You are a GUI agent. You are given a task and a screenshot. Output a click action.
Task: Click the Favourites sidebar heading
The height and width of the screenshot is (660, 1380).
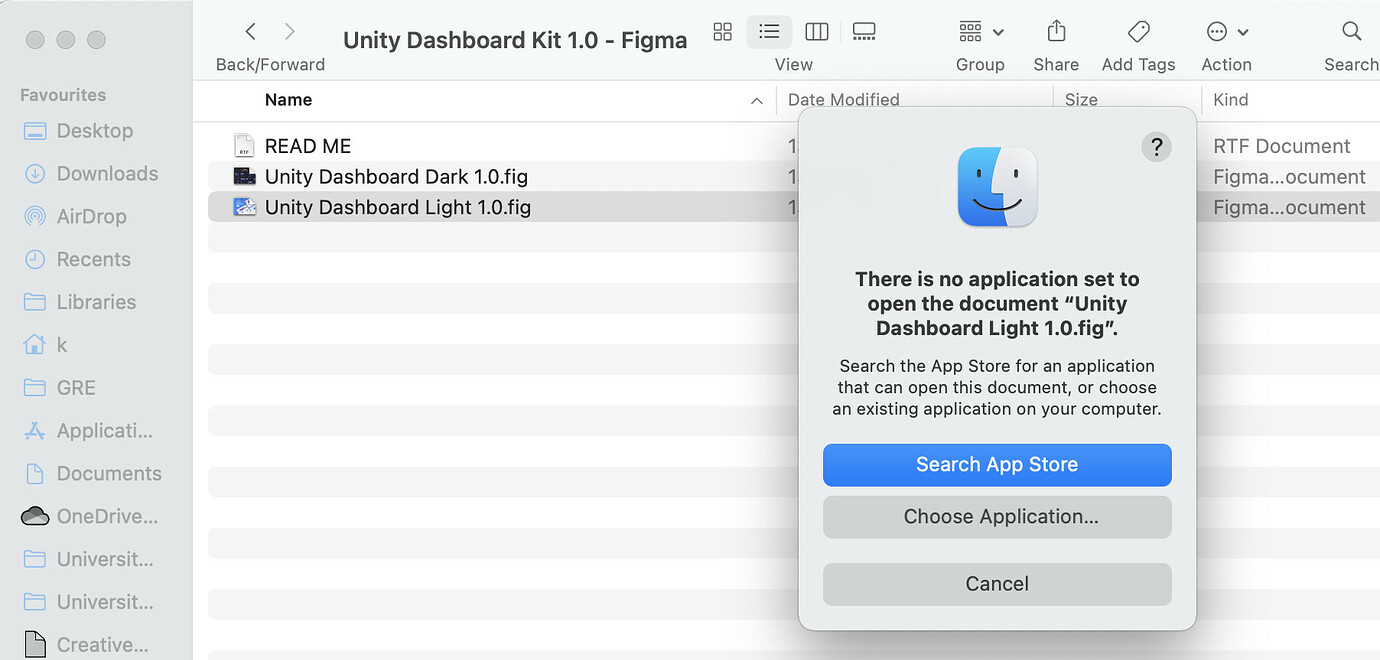[x=63, y=95]
